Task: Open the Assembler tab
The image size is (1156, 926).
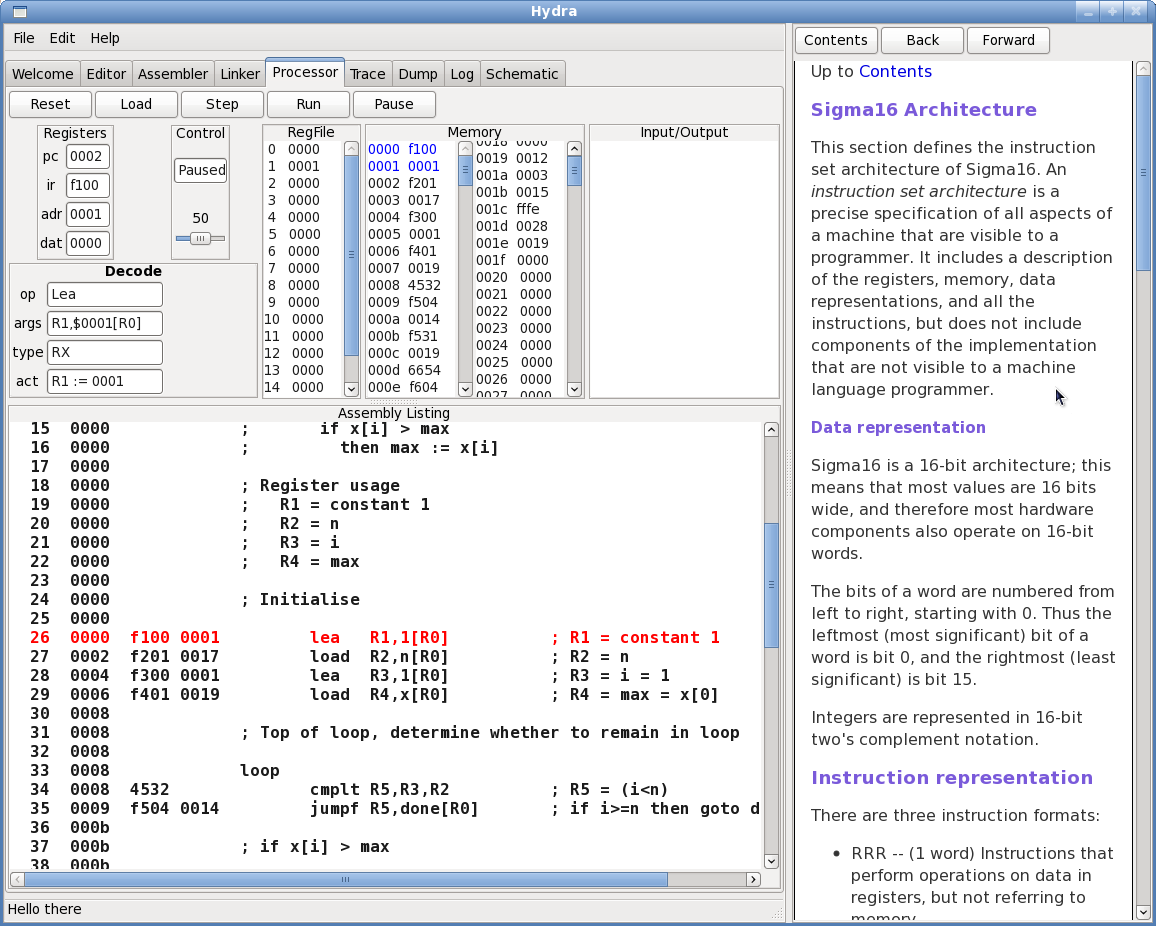Action: [x=173, y=74]
